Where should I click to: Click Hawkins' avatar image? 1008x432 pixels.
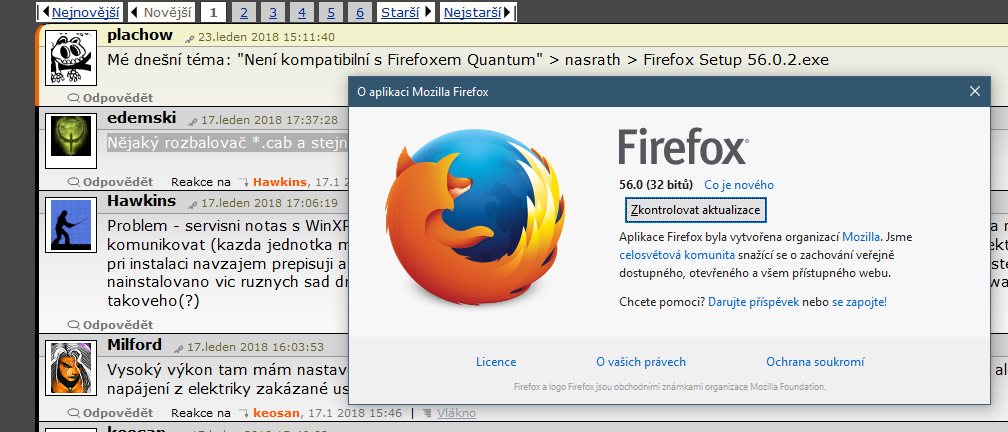(x=71, y=225)
